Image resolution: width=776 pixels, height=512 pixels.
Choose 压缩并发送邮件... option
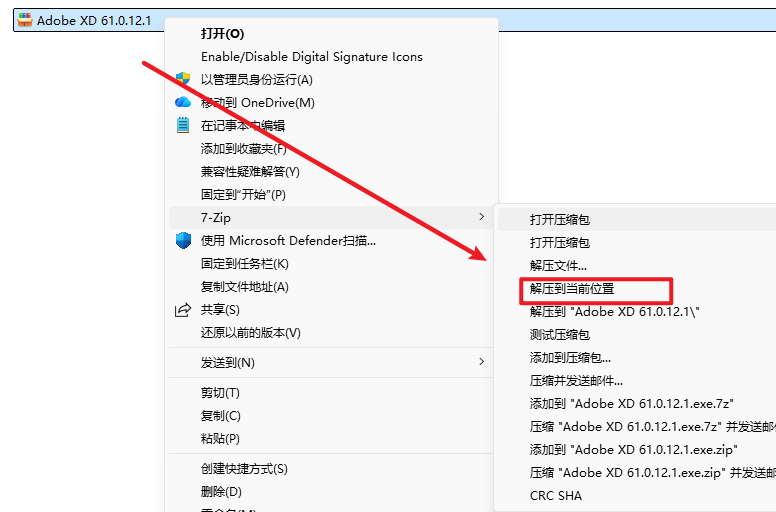[576, 381]
